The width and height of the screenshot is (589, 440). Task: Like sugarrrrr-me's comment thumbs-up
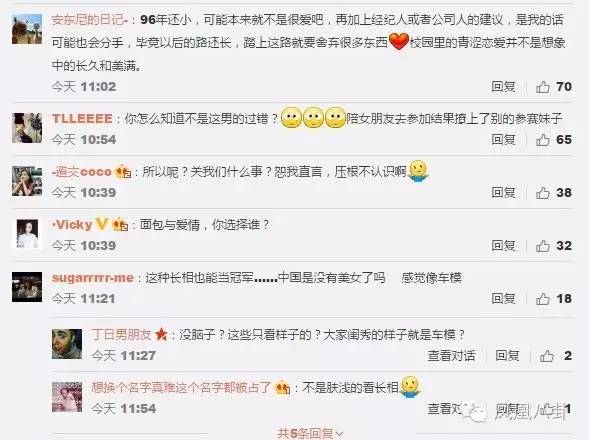[x=542, y=299]
